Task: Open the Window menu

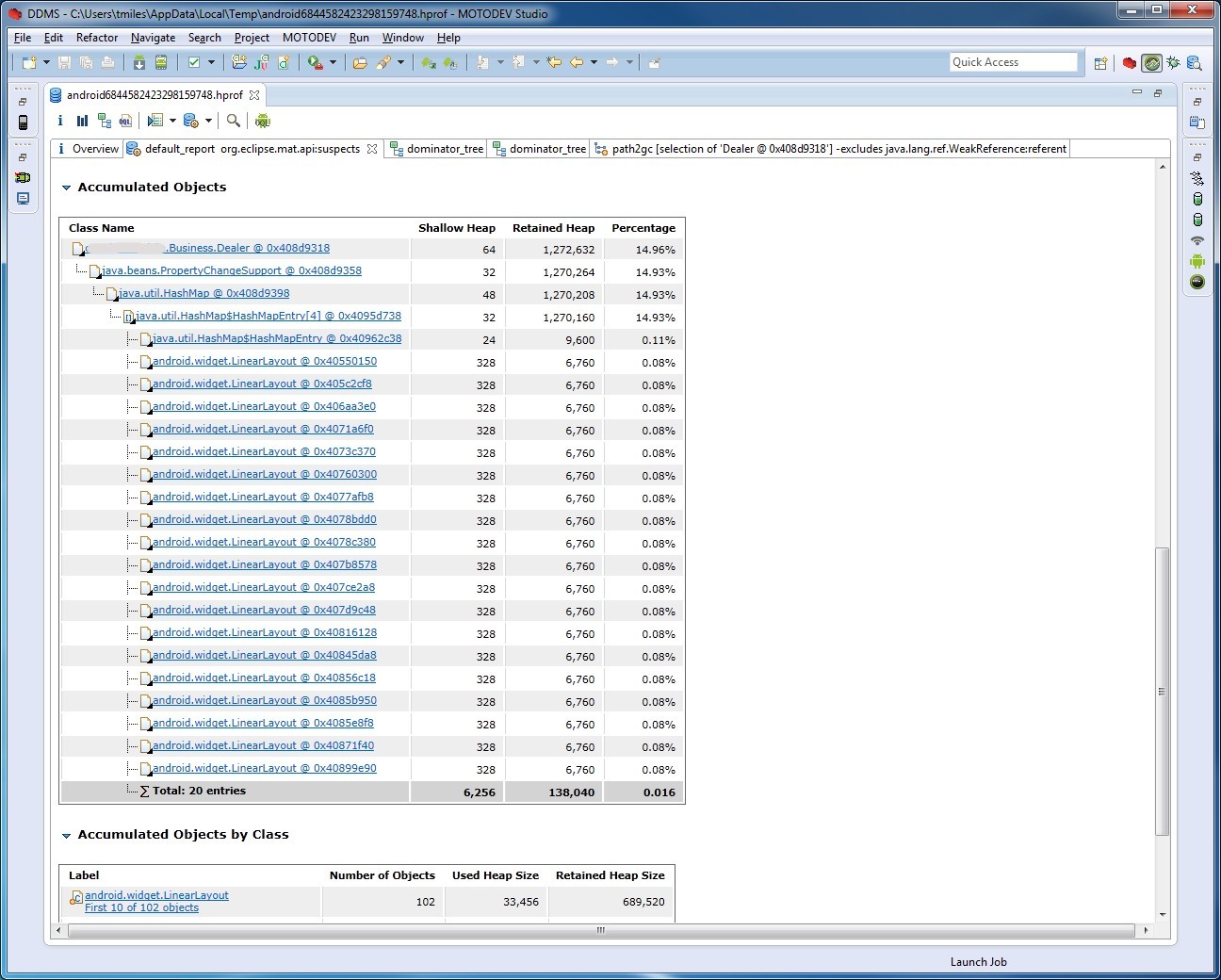Action: pos(403,38)
